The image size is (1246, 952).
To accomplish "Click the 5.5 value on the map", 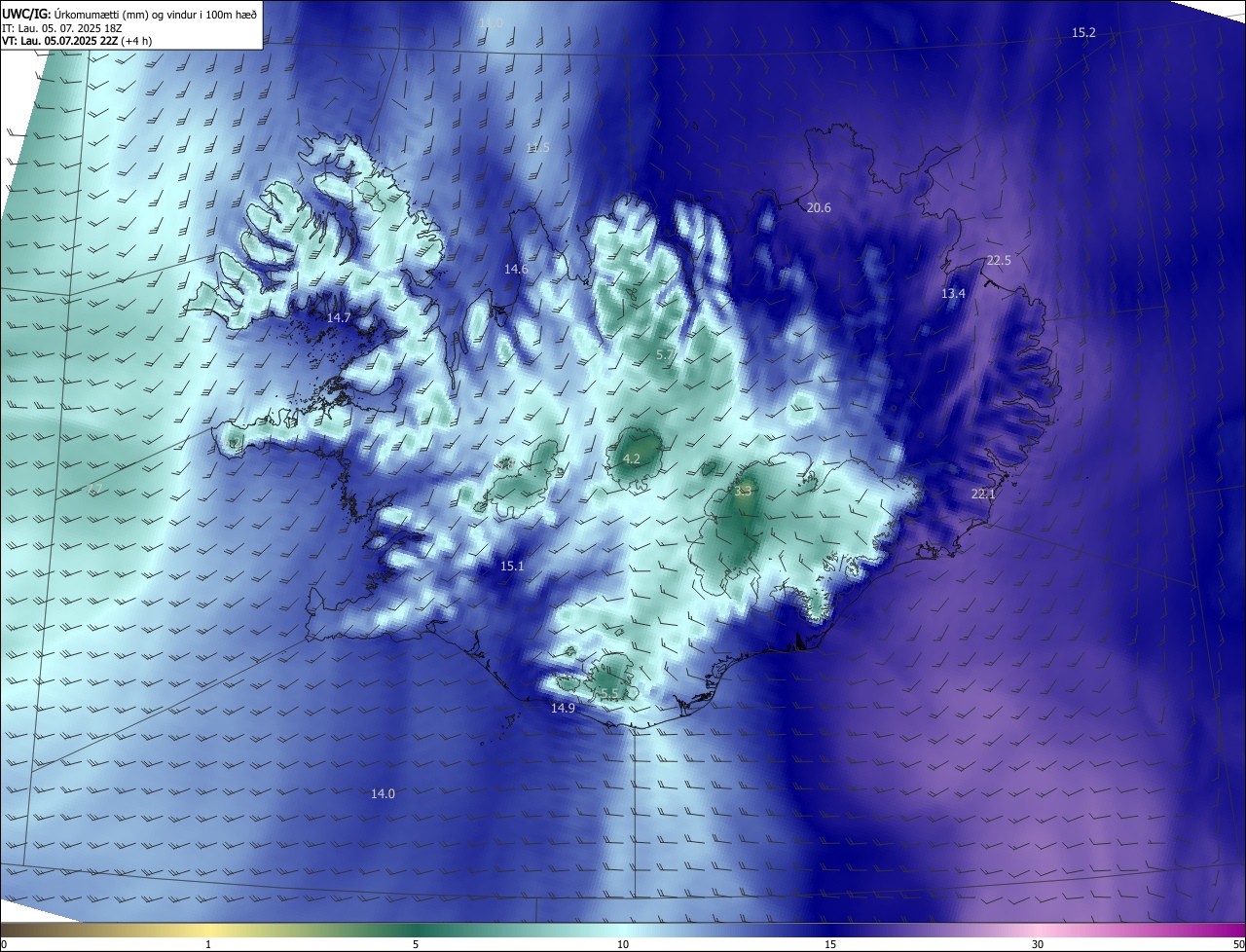I will (607, 694).
